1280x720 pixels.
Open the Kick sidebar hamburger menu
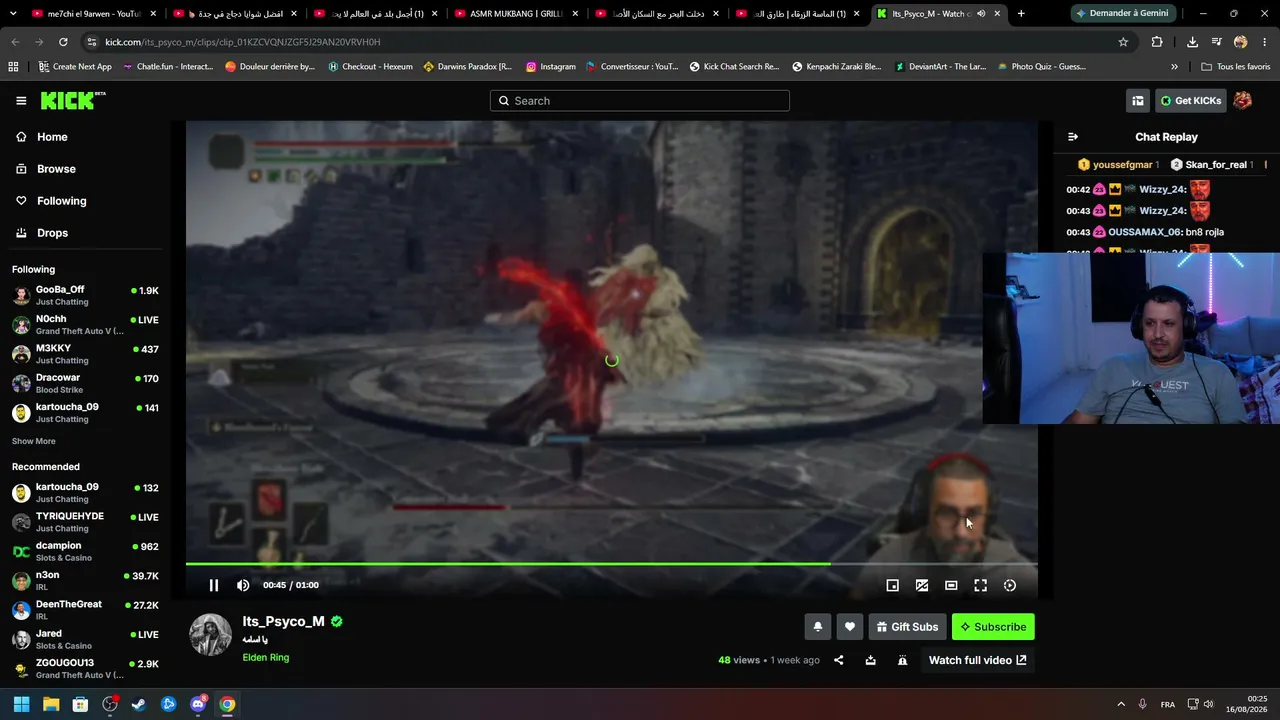coord(21,101)
